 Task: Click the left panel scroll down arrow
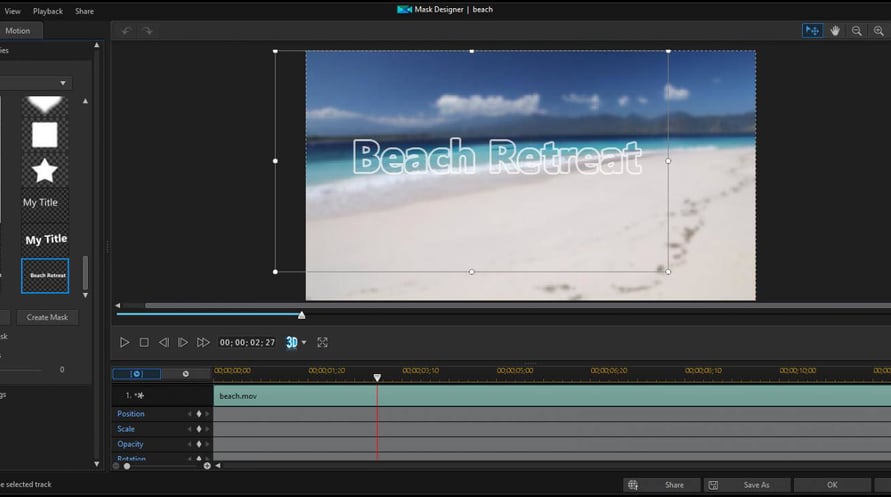[97, 464]
